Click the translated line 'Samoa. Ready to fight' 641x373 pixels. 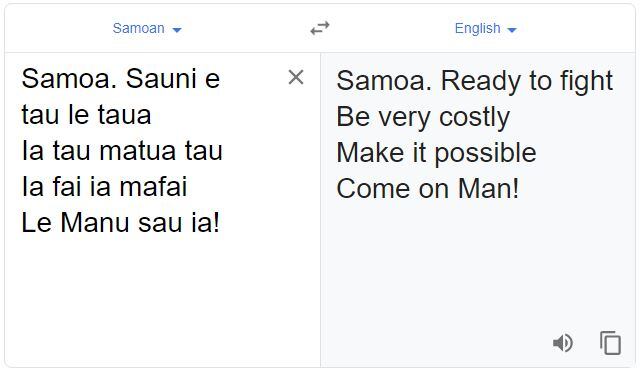click(475, 81)
